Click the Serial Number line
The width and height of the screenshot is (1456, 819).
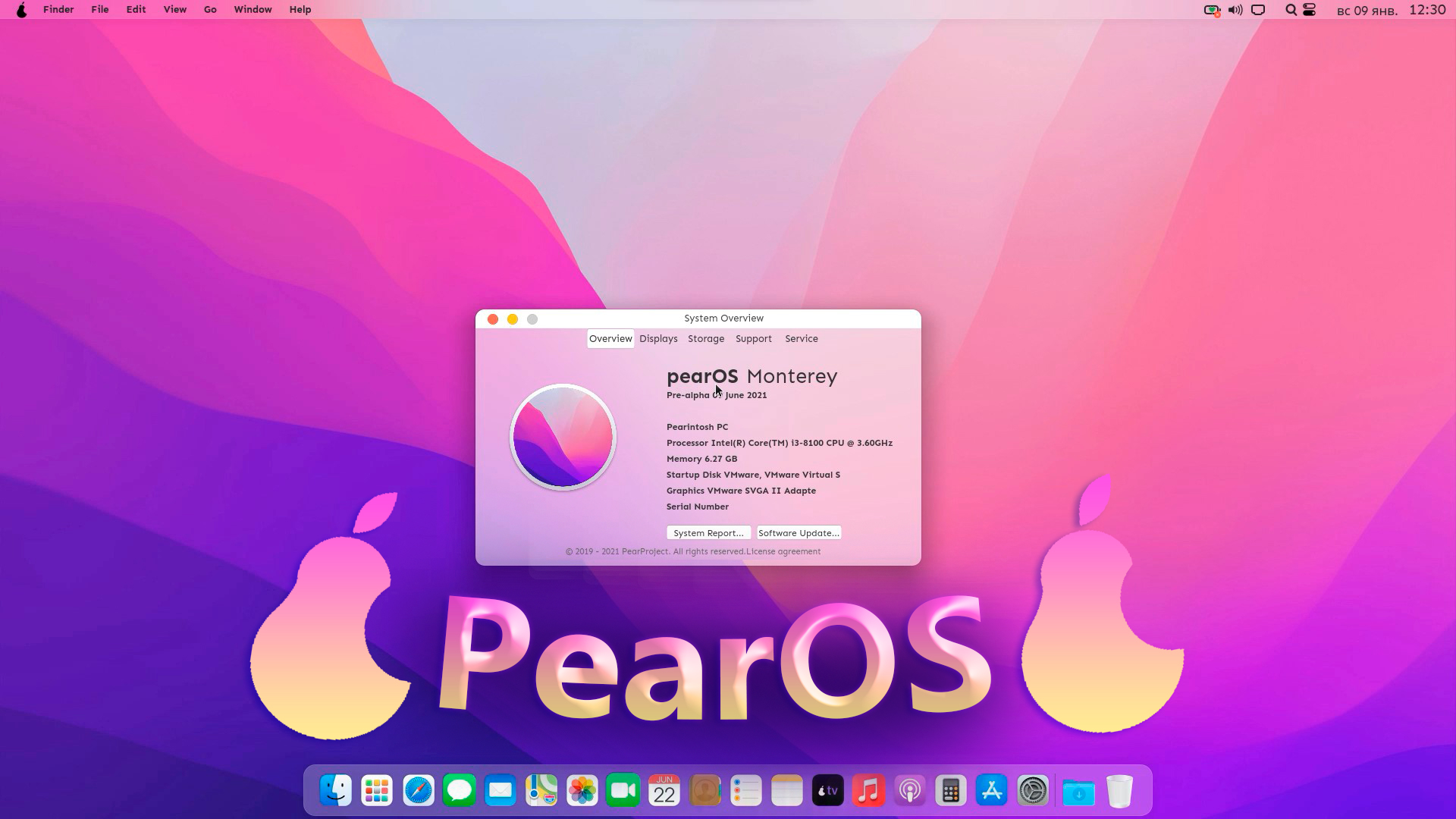698,507
